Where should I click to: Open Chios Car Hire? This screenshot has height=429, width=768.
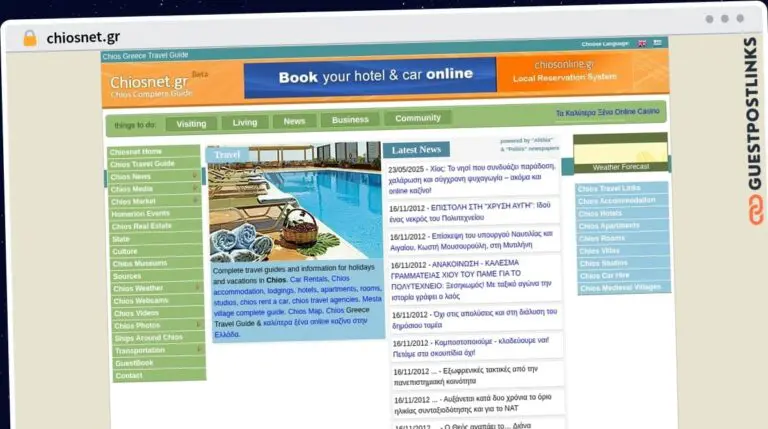coord(624,275)
